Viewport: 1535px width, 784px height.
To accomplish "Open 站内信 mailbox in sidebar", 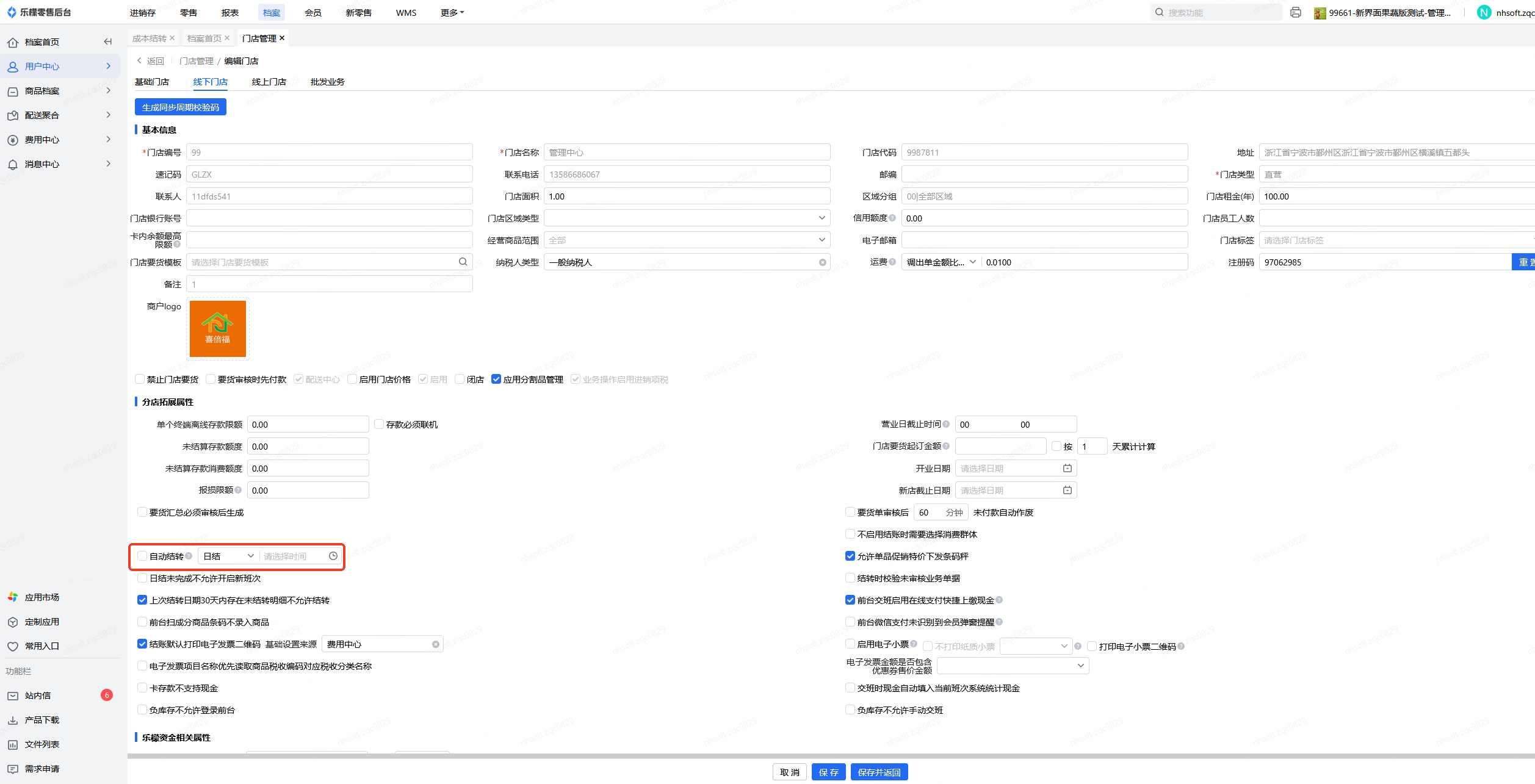I will tap(38, 696).
